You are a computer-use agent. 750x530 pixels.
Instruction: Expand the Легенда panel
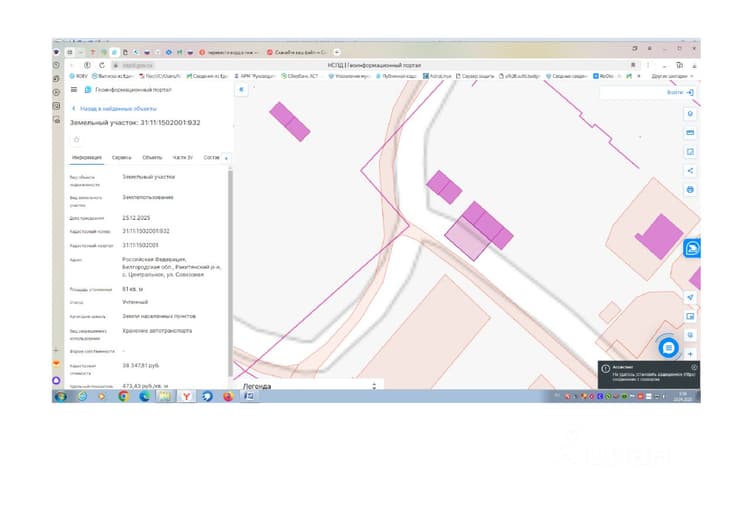(374, 386)
